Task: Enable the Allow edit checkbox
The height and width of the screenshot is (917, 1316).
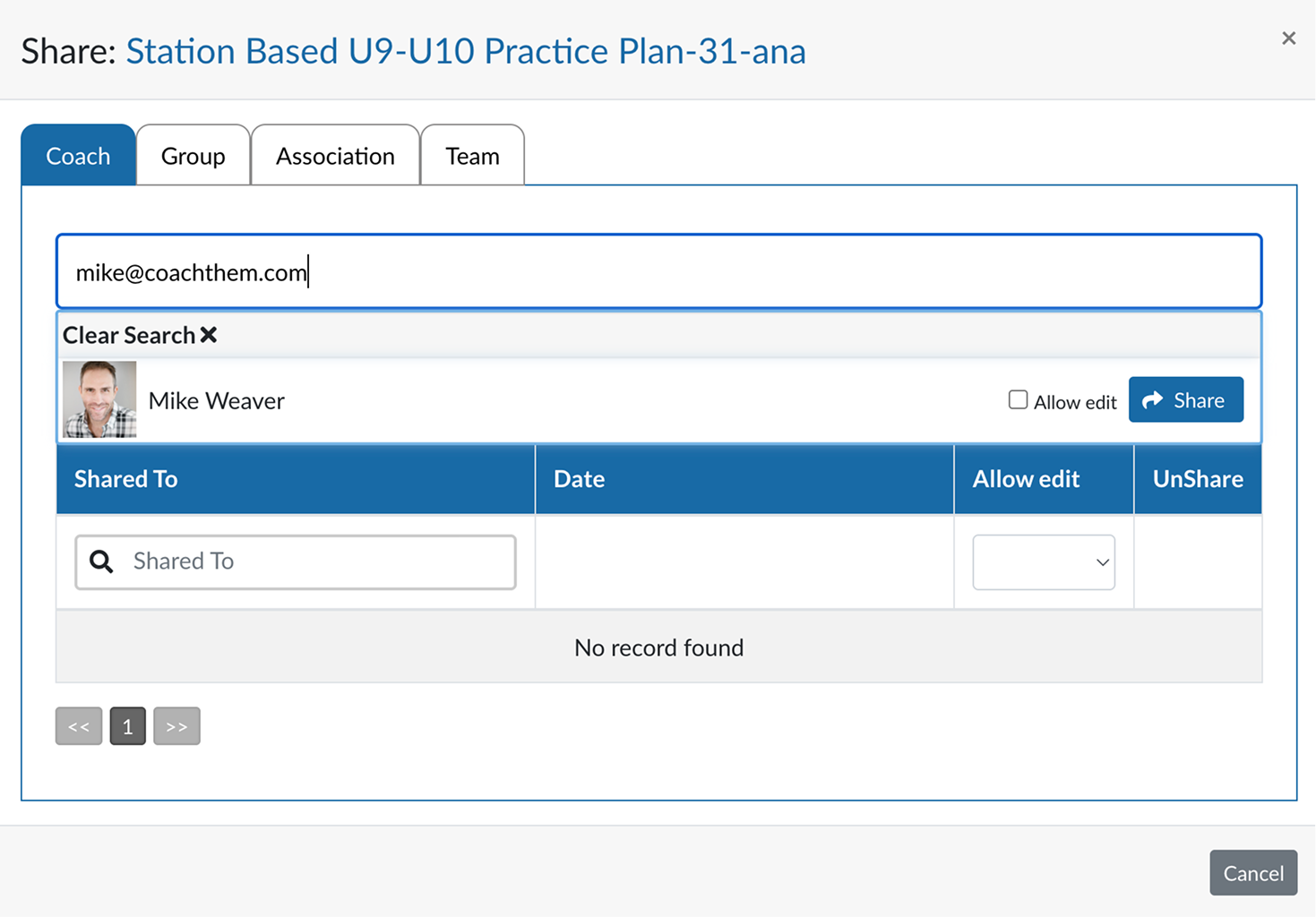Action: click(1018, 399)
